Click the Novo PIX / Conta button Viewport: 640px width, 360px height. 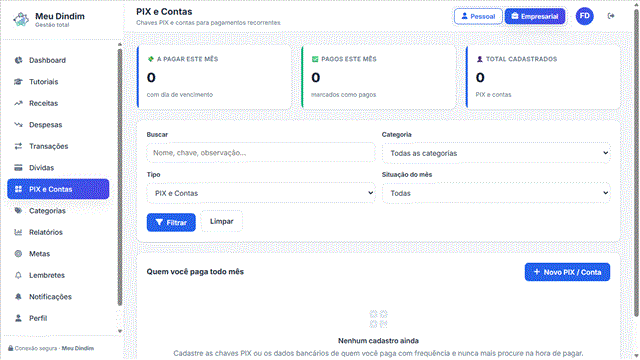567,272
